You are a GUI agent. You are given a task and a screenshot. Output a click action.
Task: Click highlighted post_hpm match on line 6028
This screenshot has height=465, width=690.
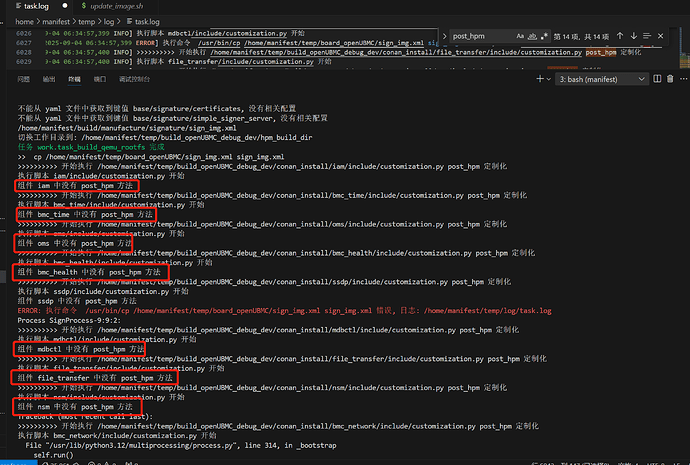(601, 52)
